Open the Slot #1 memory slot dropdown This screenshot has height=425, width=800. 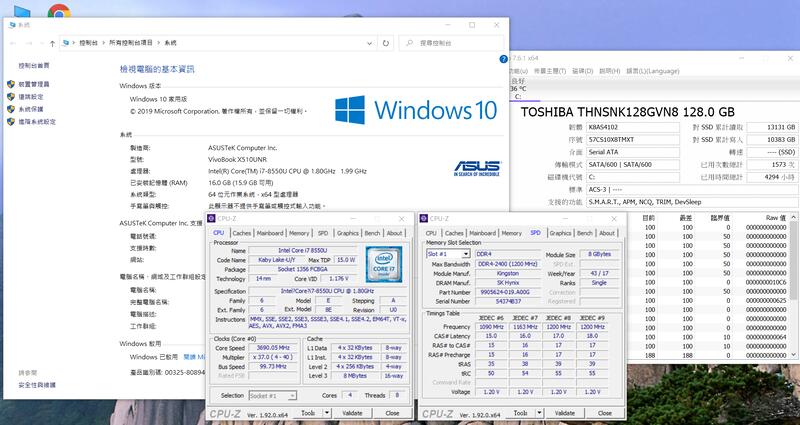tap(466, 254)
